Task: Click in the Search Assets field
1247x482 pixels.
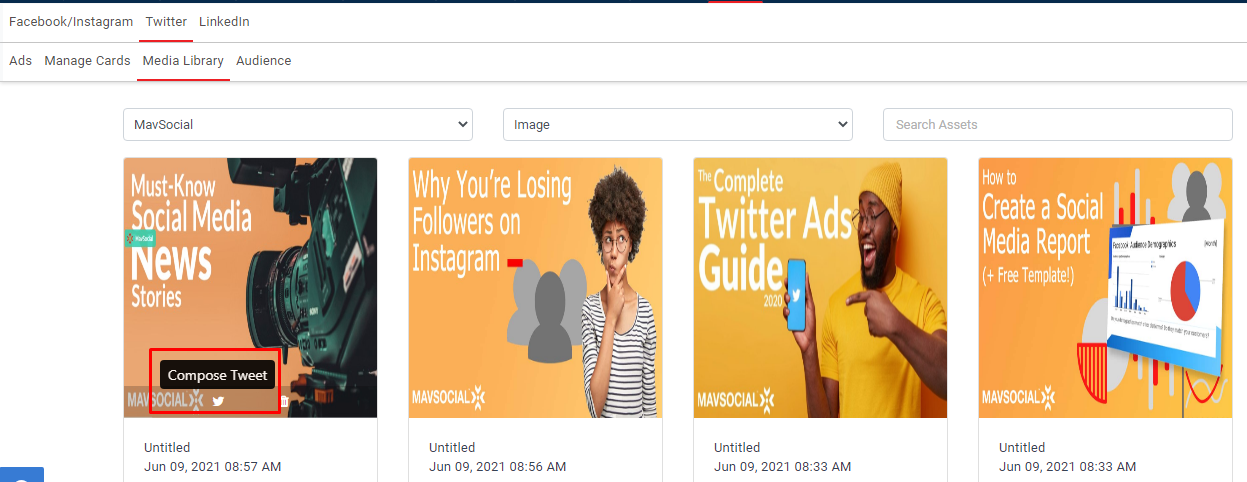Action: pos(1057,125)
